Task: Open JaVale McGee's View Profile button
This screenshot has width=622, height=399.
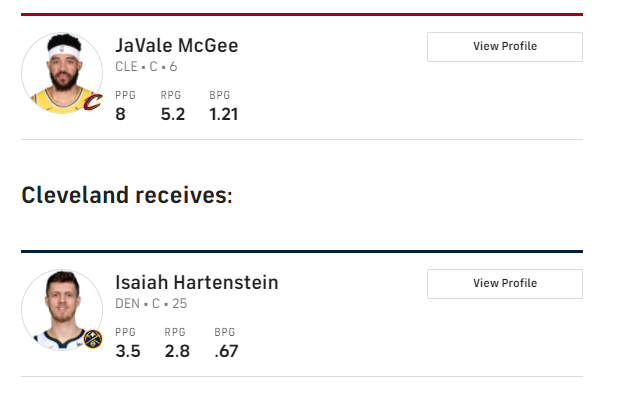Action: (x=505, y=47)
